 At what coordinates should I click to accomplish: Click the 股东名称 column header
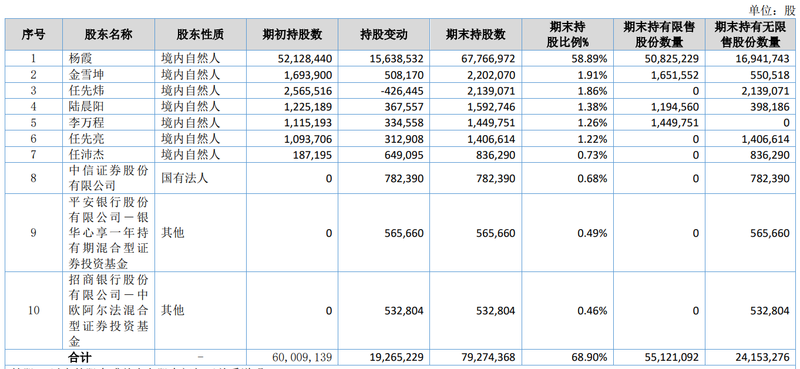[x=108, y=35]
